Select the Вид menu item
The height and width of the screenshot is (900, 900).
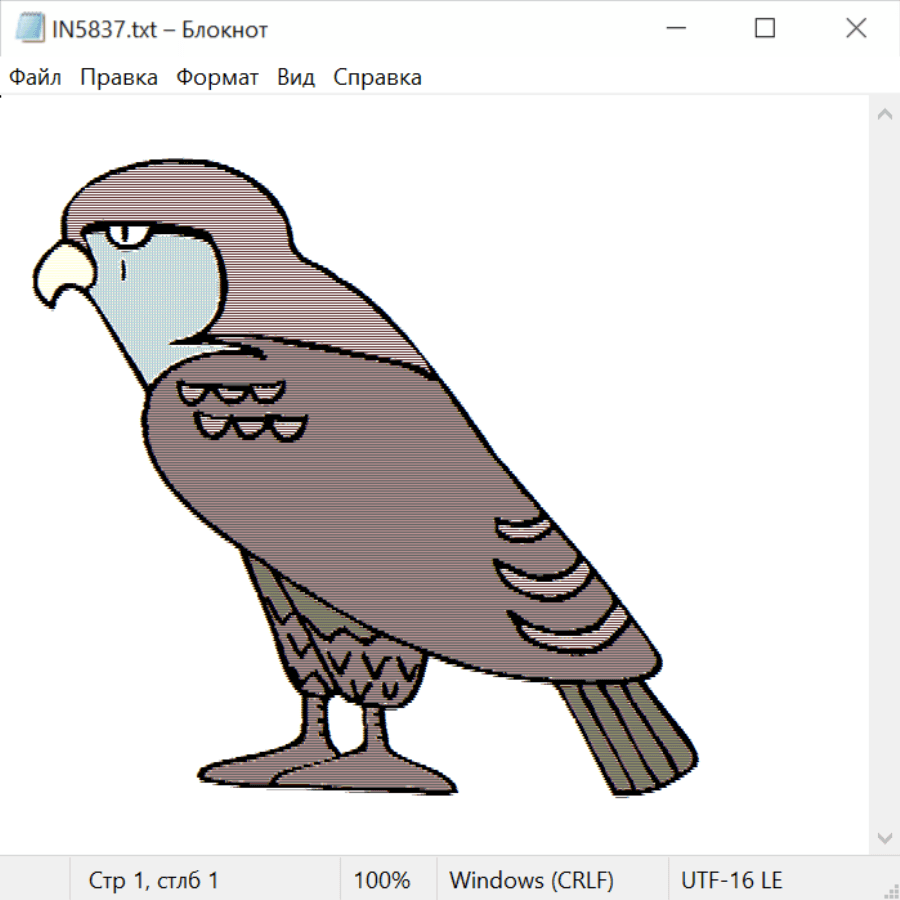point(295,77)
